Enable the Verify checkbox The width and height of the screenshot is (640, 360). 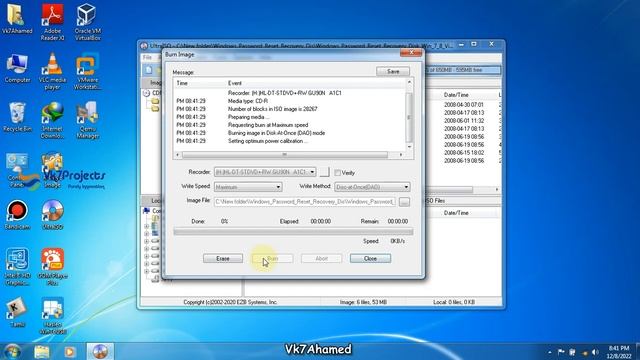pyautogui.click(x=338, y=173)
